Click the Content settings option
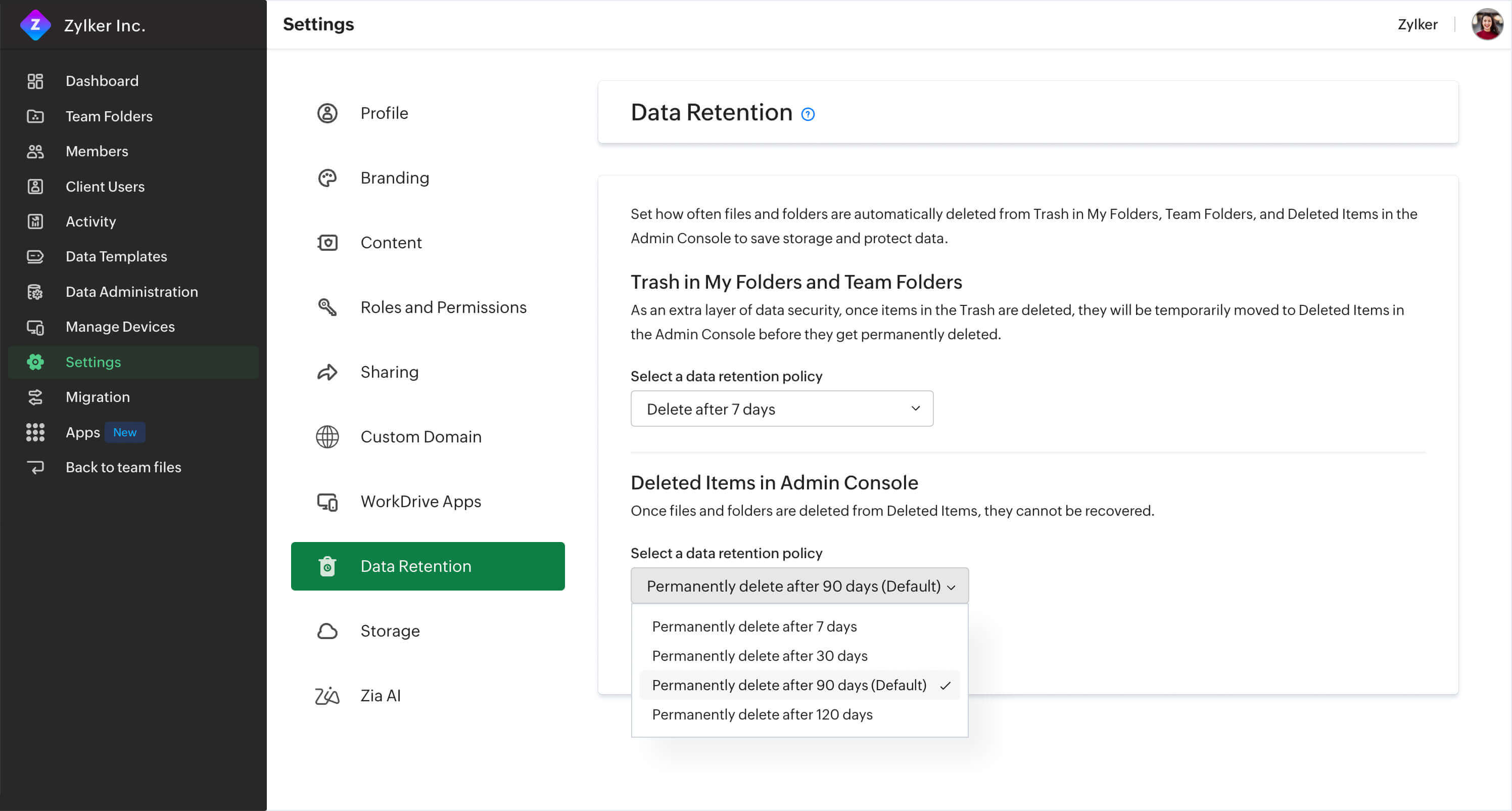The image size is (1512, 811). pyautogui.click(x=391, y=243)
